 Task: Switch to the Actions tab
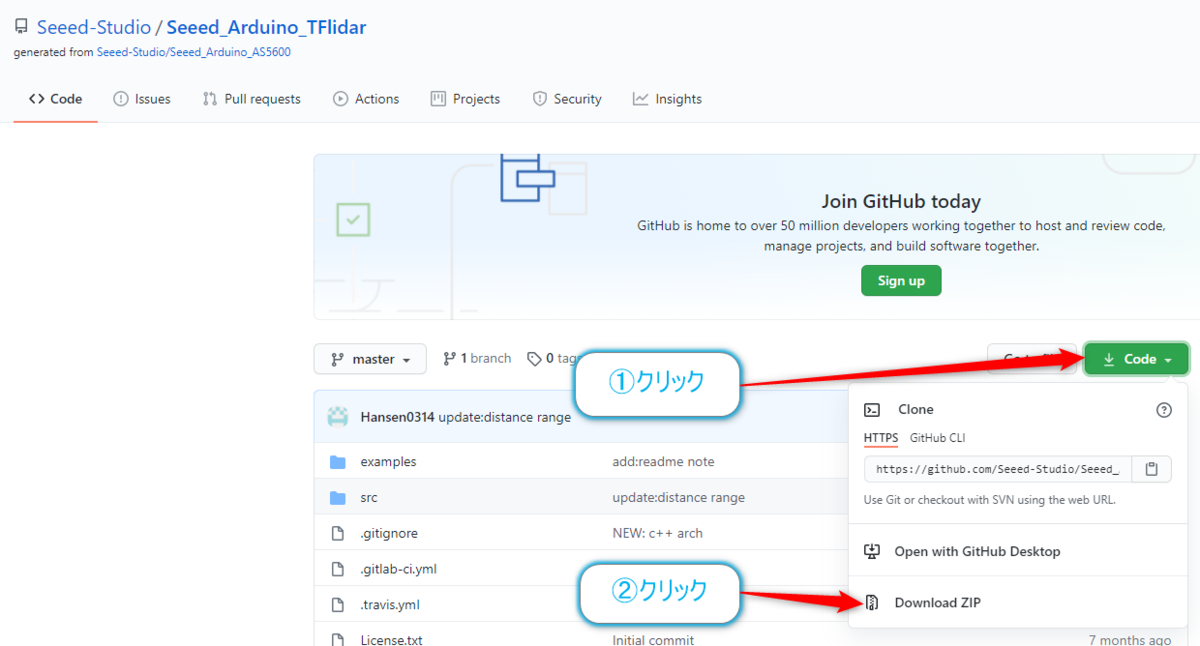tap(366, 99)
